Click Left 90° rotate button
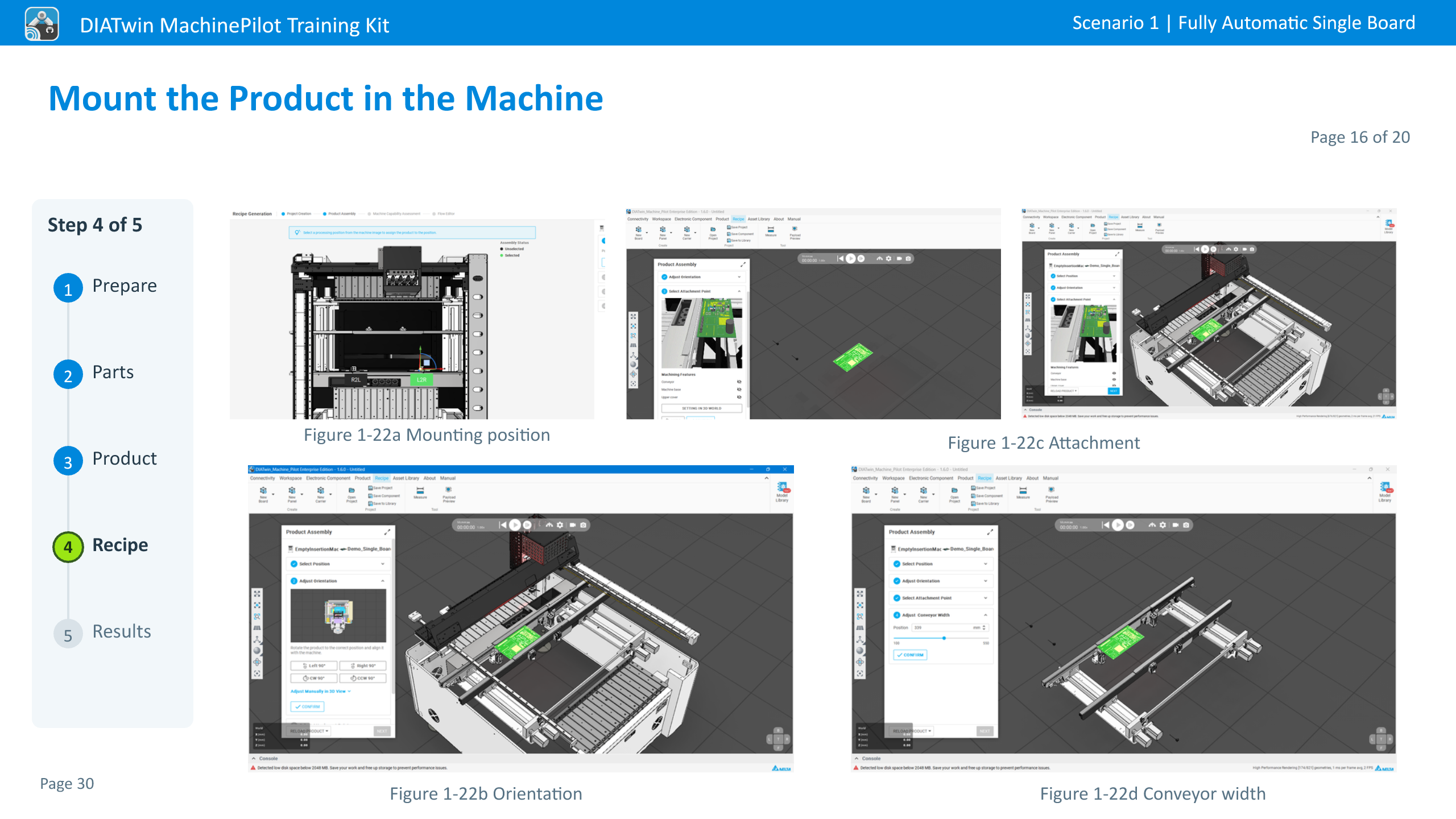The image size is (1456, 819). coord(314,665)
